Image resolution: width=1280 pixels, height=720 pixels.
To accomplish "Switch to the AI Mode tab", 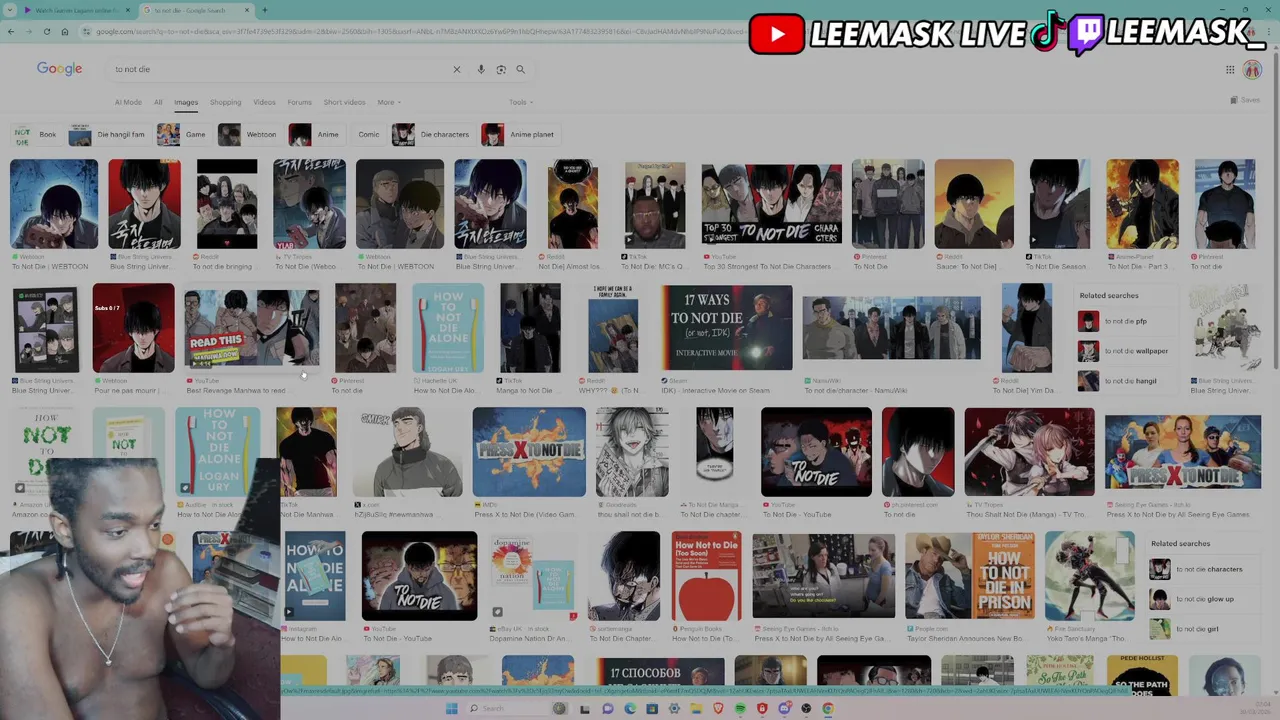I will click(x=128, y=102).
